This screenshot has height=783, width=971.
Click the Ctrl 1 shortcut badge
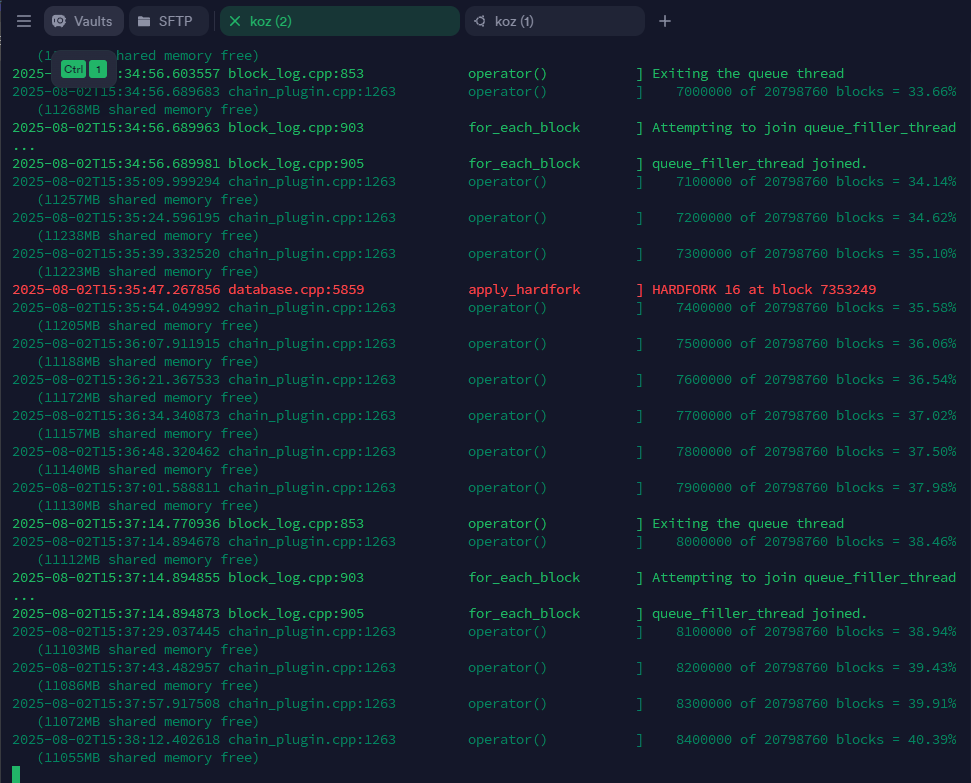pos(84,69)
